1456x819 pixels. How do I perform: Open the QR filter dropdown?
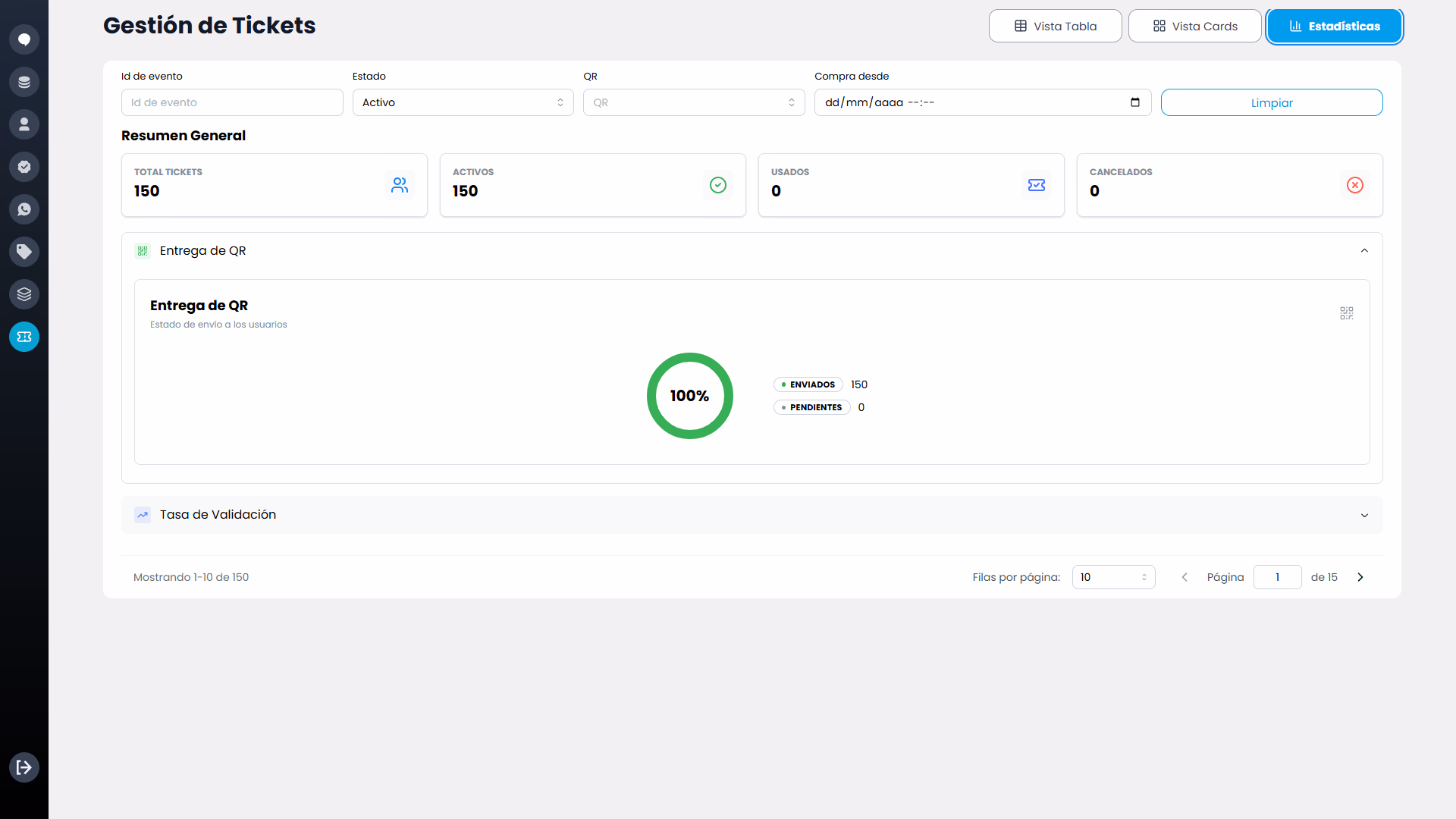694,102
